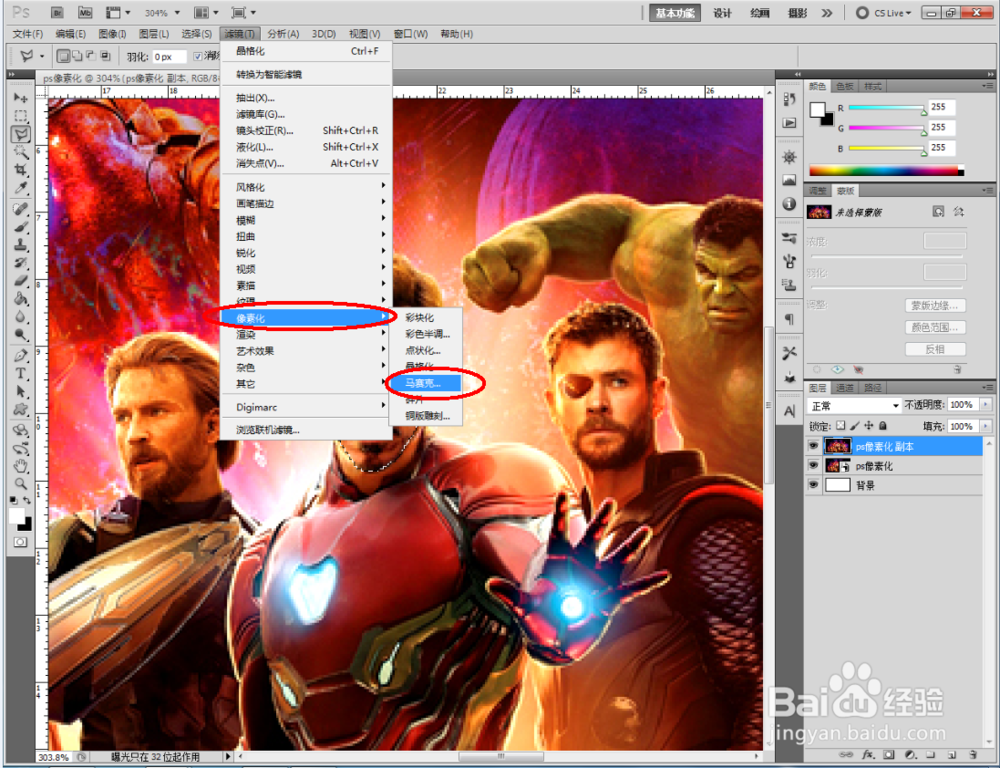The image size is (1000, 768).
Task: Select the Path Selection tool
Action: pyautogui.click(x=20, y=392)
